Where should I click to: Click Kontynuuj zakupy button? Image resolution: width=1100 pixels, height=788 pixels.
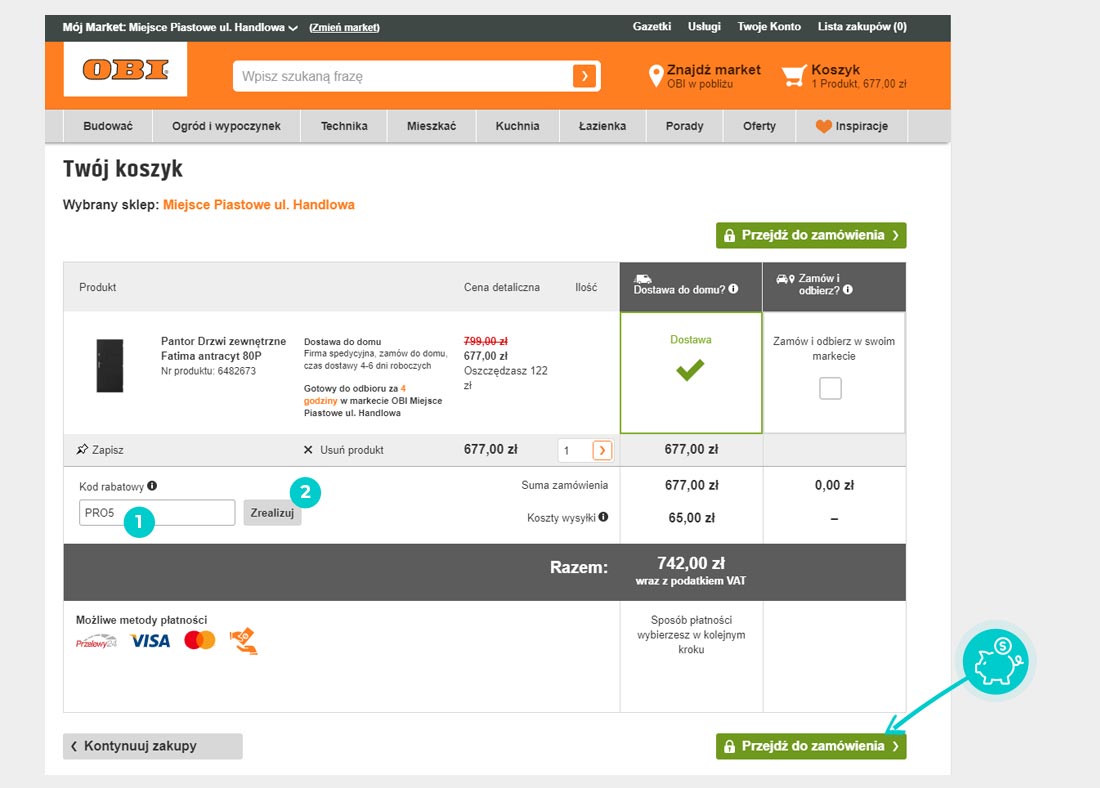point(153,746)
